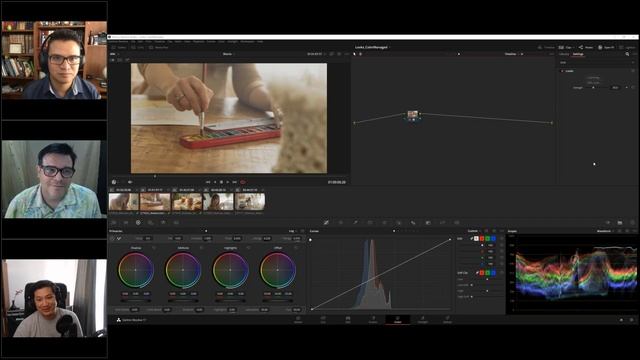Toggle the Open FX panel button
Screen dimensions: 640x360
point(606,47)
